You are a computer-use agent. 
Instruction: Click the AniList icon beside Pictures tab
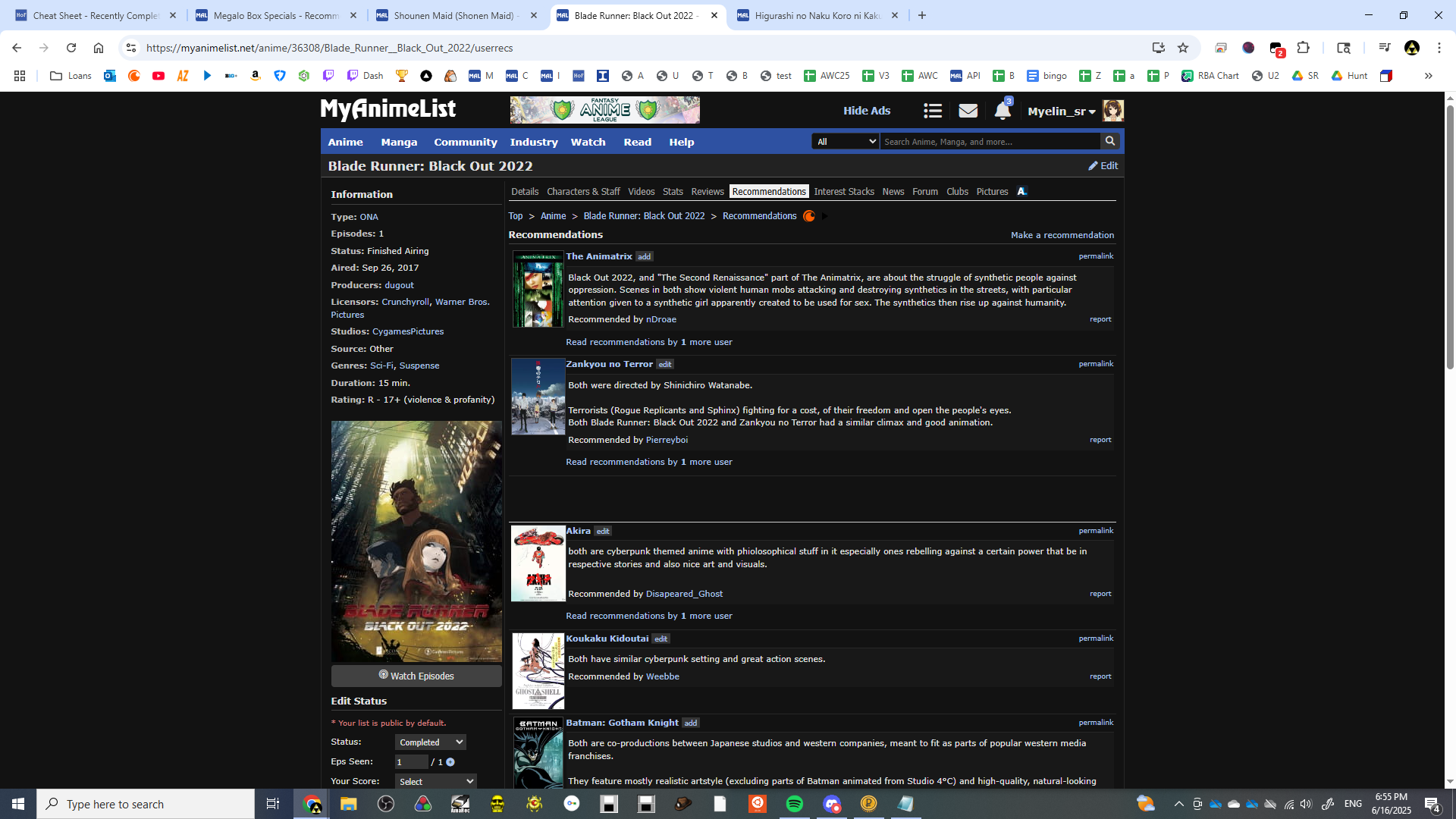1021,192
